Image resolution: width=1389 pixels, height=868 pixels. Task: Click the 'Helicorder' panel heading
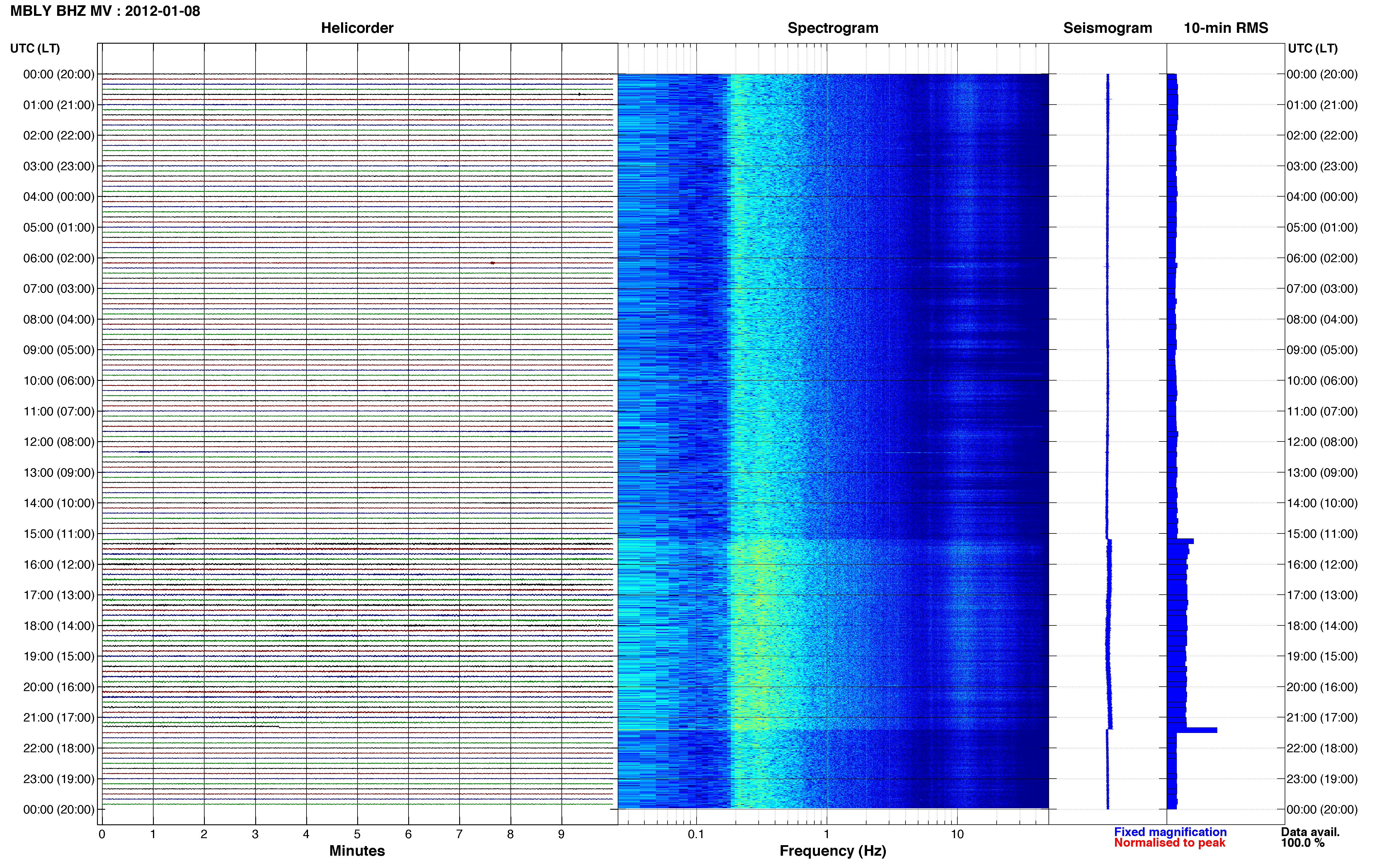coord(357,28)
